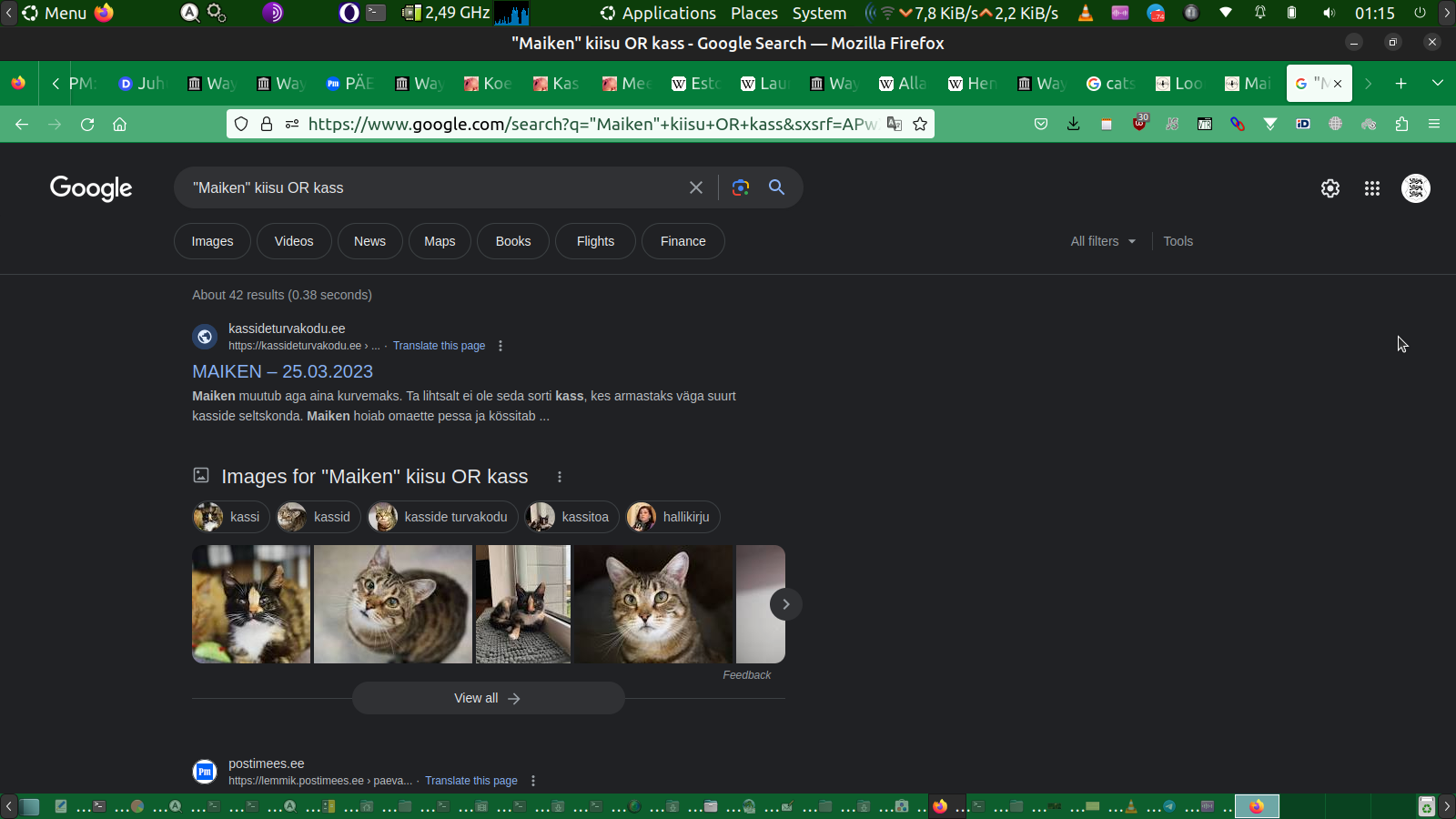Open the Applications menu
This screenshot has width=1456, height=819.
(658, 13)
